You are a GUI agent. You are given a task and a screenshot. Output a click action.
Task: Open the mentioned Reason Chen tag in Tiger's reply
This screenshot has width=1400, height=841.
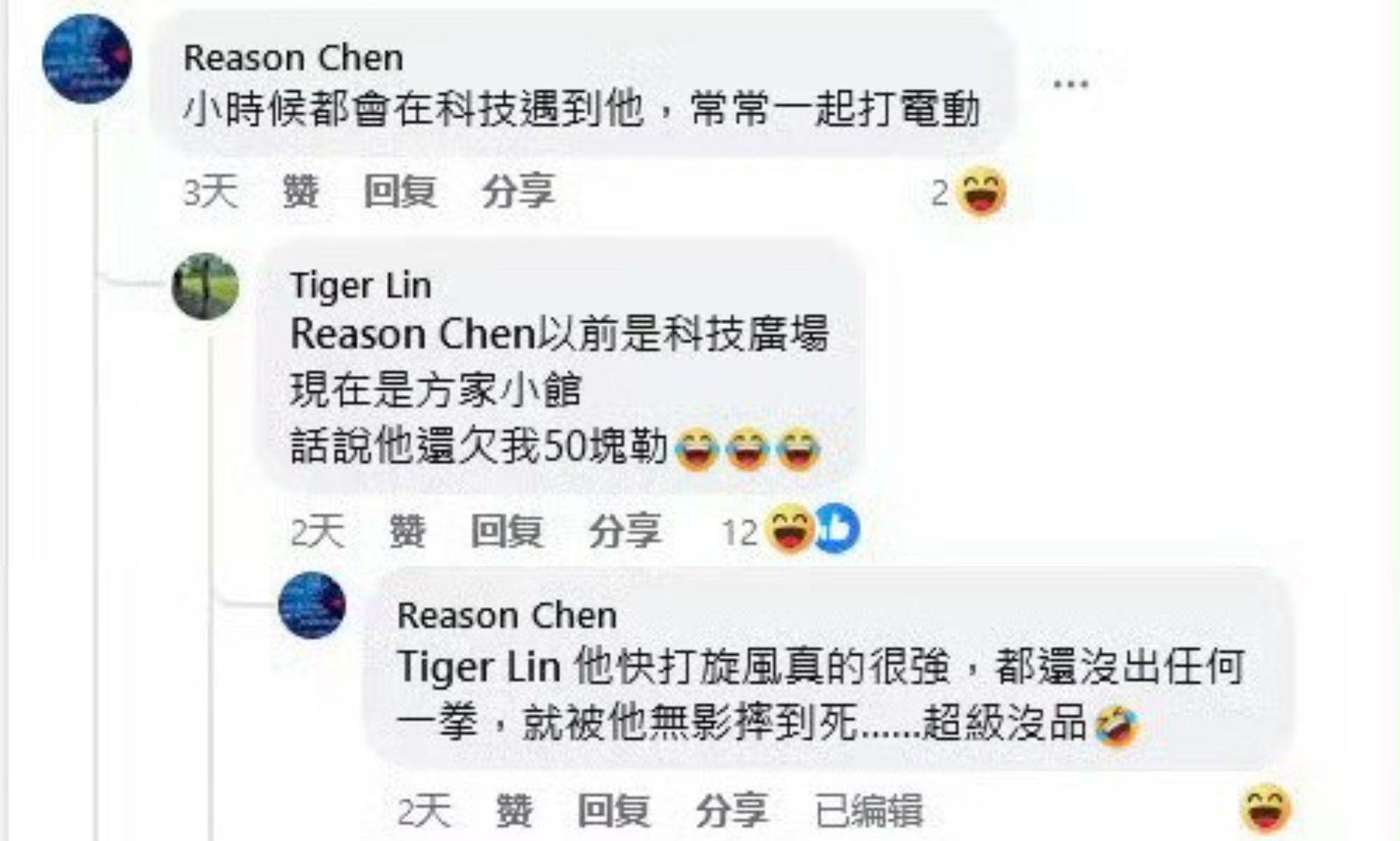413,334
